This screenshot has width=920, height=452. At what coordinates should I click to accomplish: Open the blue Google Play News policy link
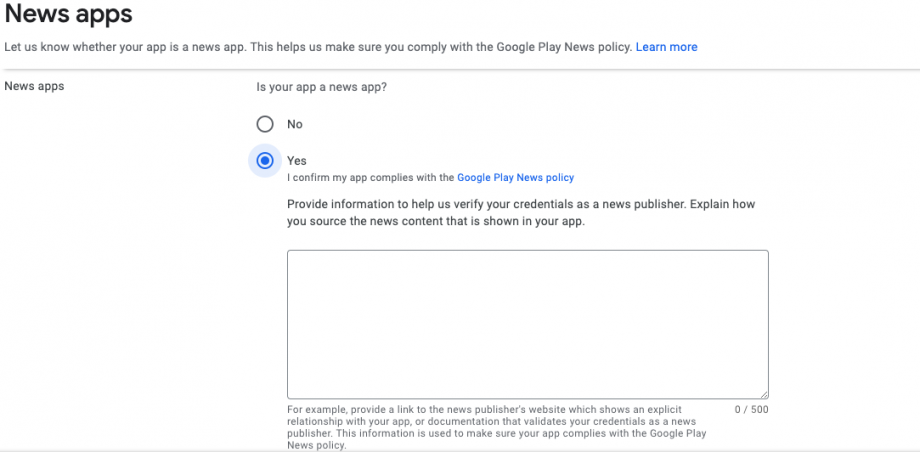click(x=515, y=178)
